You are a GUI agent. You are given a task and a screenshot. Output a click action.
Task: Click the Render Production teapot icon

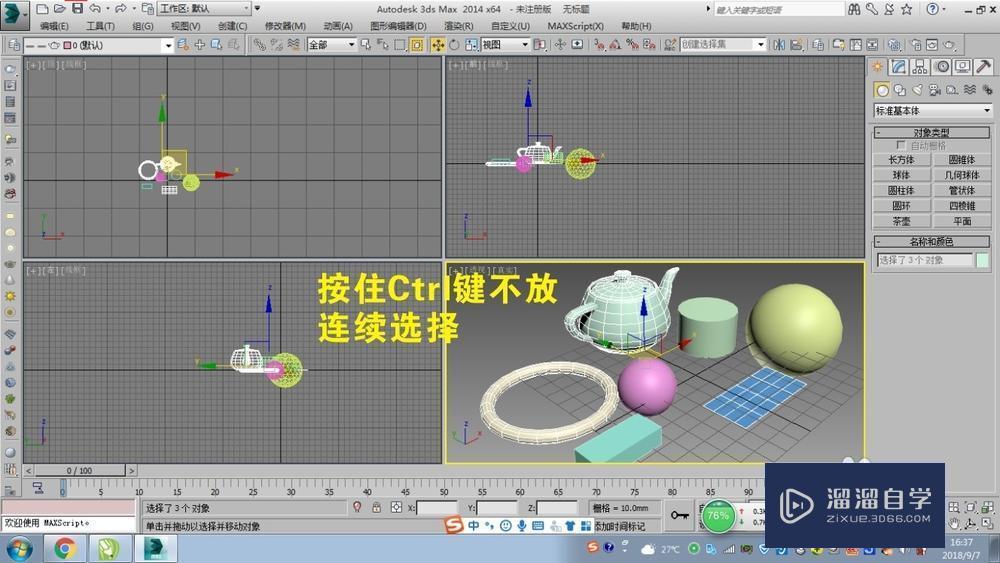point(950,45)
